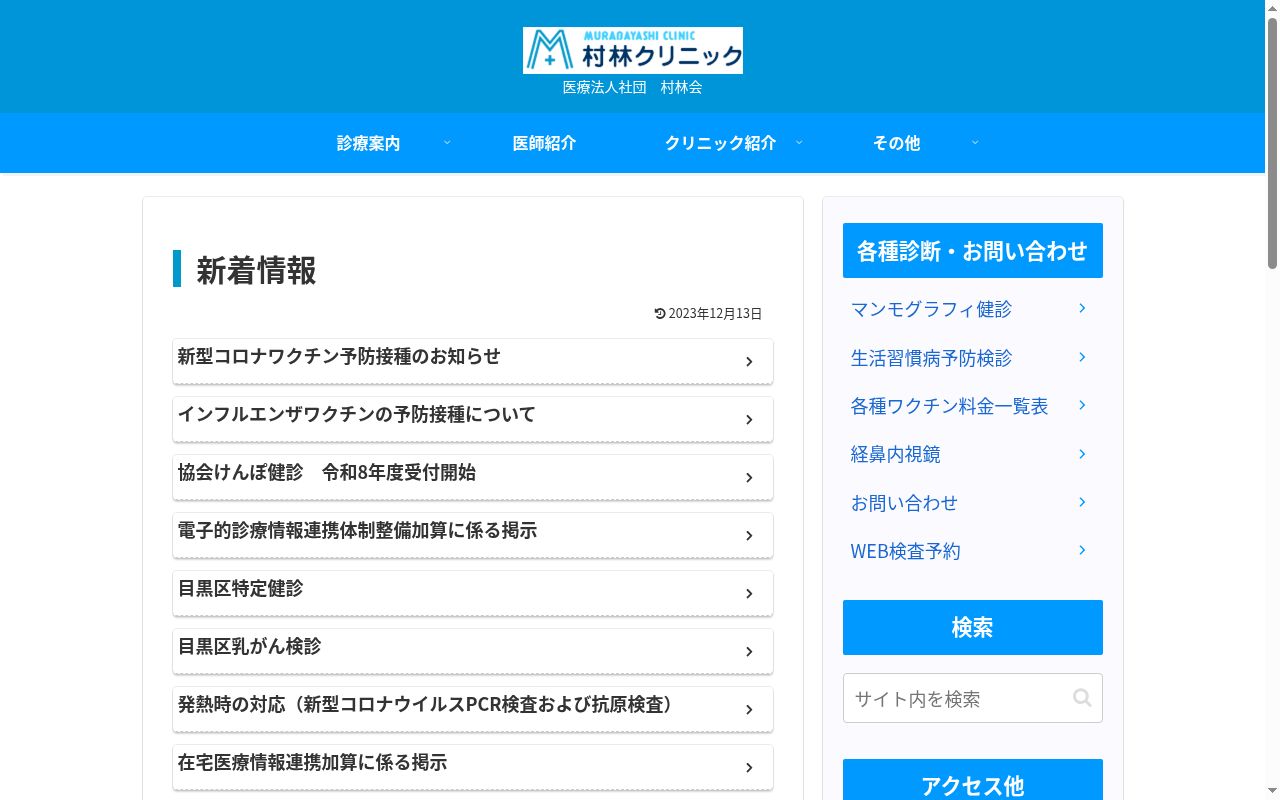Image resolution: width=1280 pixels, height=800 pixels.
Task: Open the 診療案内 menu item
Action: click(368, 143)
